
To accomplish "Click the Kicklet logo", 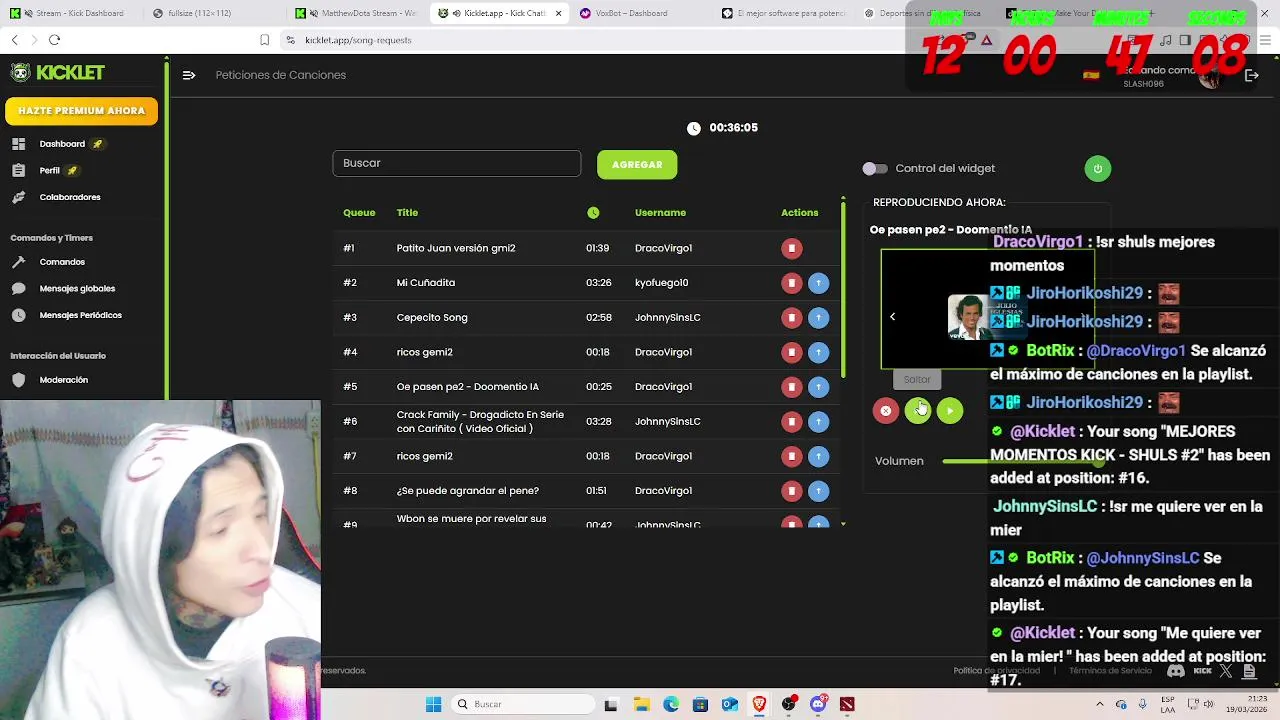I will pyautogui.click(x=58, y=73).
